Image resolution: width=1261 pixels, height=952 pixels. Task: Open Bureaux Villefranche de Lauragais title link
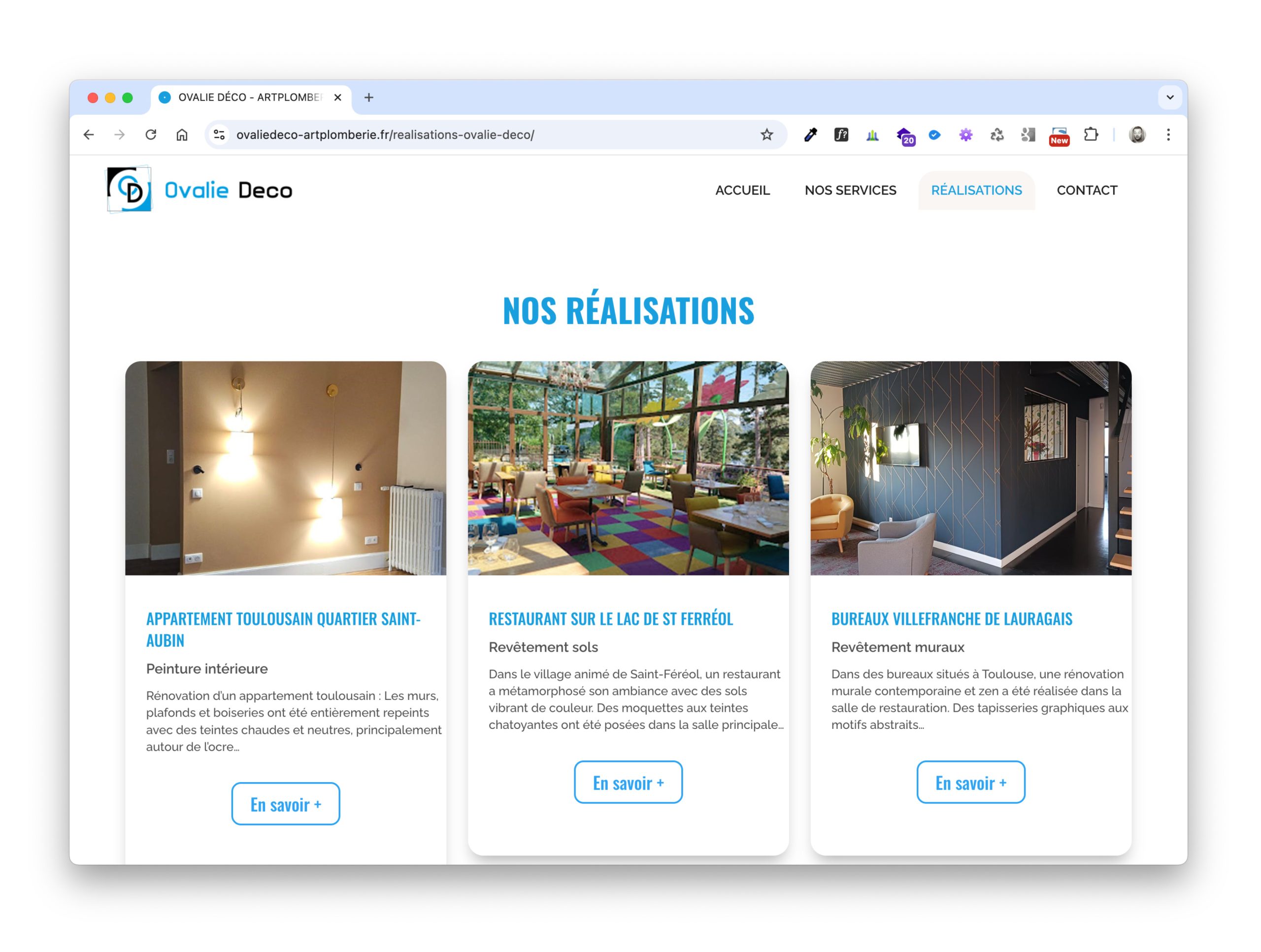pos(952,619)
